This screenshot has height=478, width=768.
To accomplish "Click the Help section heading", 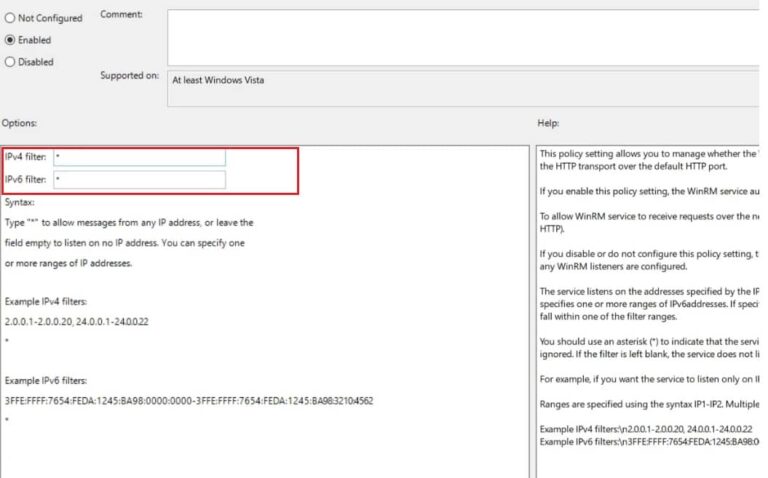I will click(x=548, y=123).
